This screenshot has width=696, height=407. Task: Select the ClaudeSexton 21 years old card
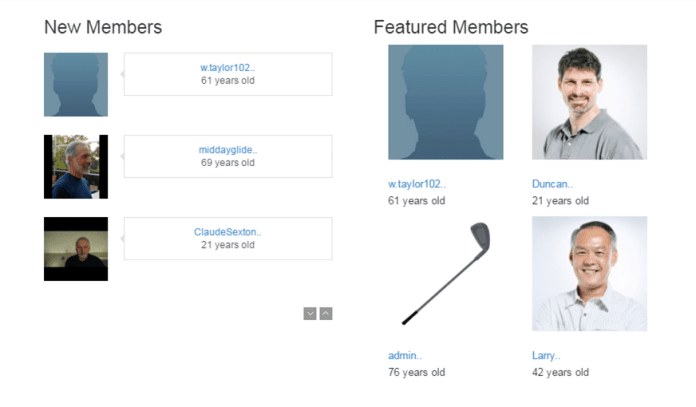228,238
